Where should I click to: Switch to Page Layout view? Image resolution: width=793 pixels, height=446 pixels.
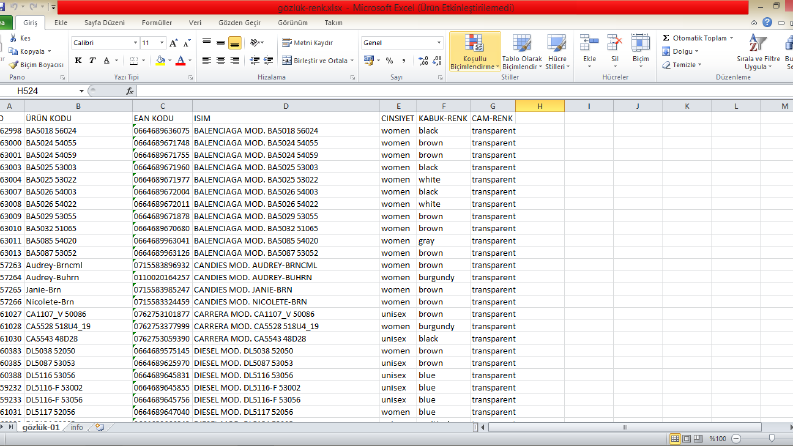tap(686, 438)
